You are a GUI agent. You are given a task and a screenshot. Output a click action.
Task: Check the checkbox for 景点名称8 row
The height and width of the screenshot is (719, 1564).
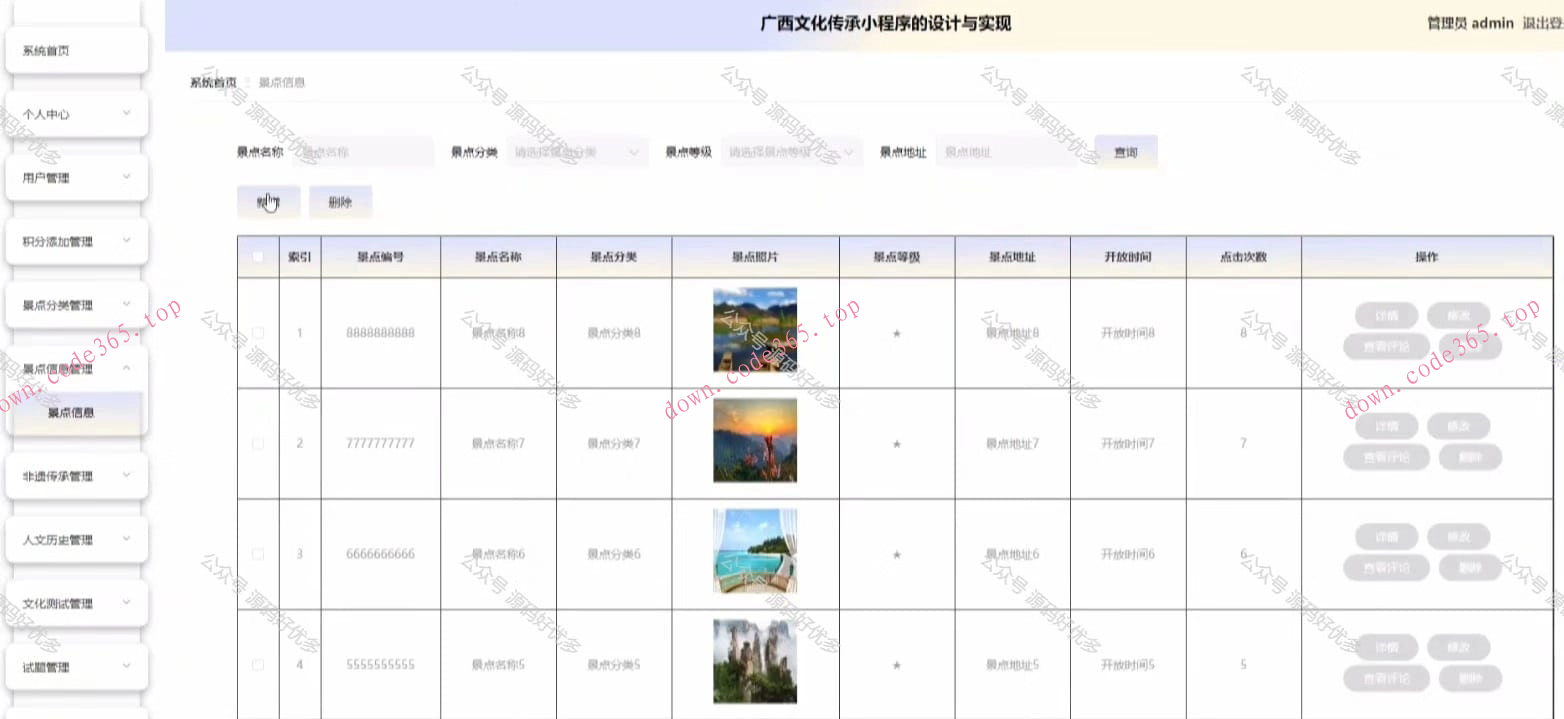point(258,331)
